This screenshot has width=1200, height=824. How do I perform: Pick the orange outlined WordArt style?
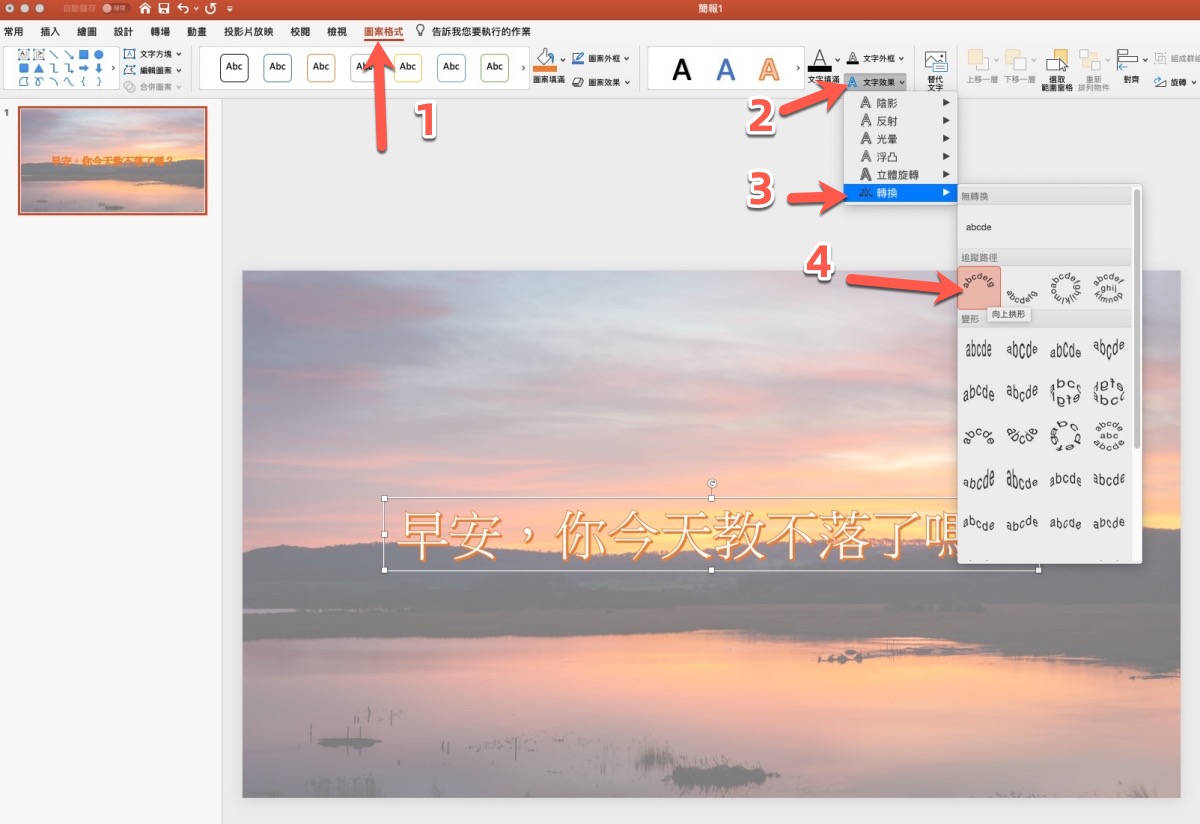768,69
